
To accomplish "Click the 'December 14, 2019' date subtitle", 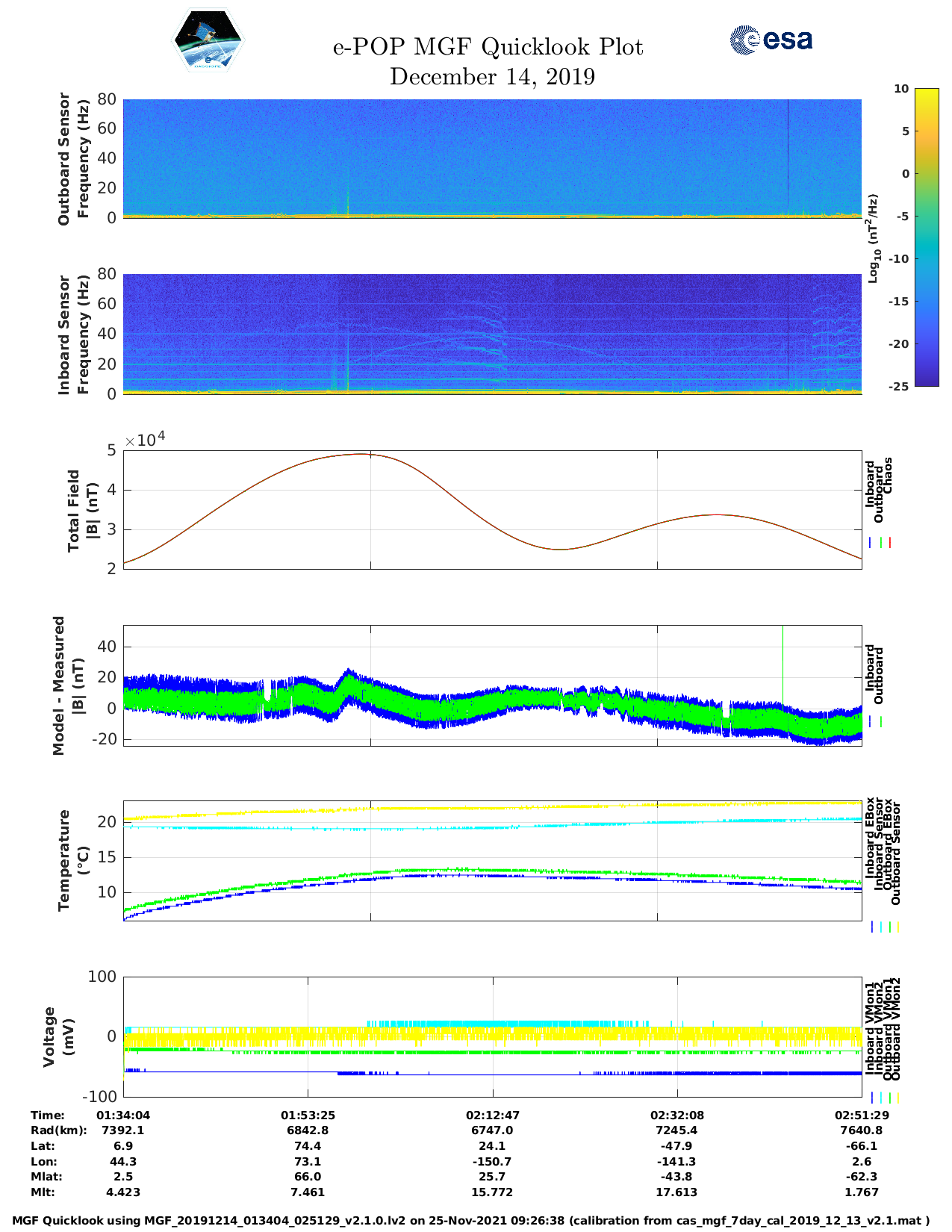I will click(x=492, y=77).
